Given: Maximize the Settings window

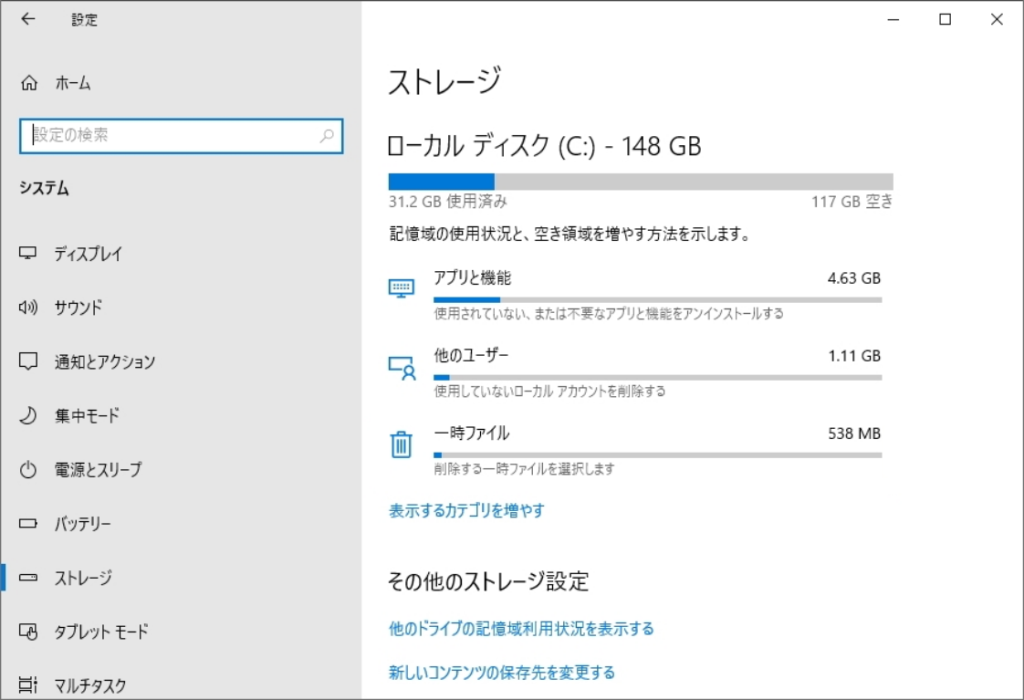Looking at the screenshot, I should tap(945, 20).
